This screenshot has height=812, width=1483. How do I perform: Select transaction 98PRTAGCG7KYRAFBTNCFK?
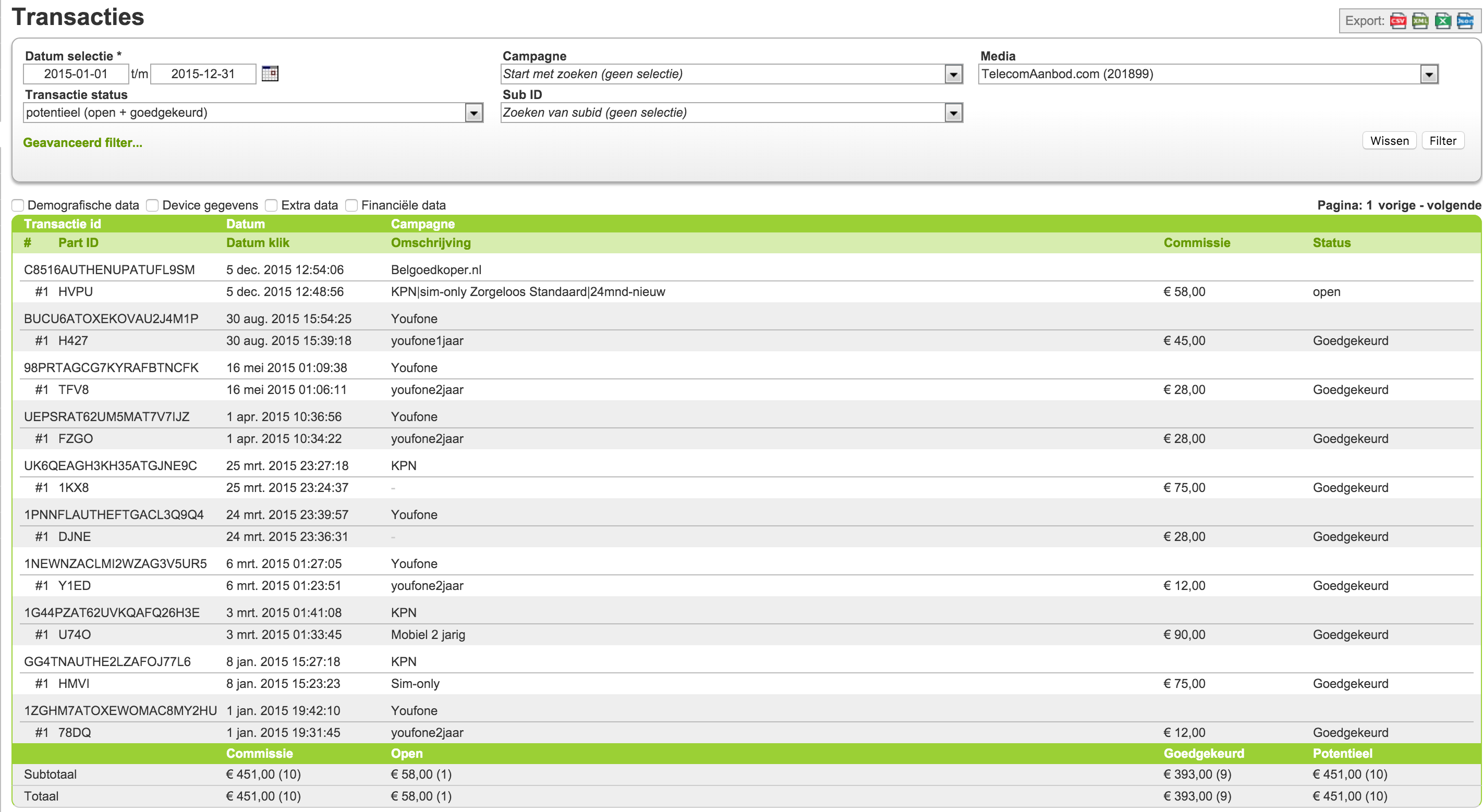111,368
